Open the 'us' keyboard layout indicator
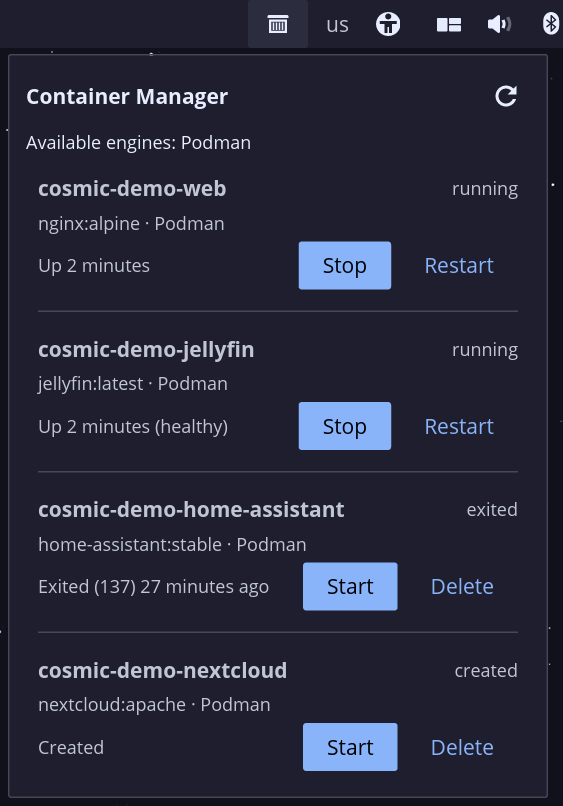The width and height of the screenshot is (563, 806). point(337,25)
